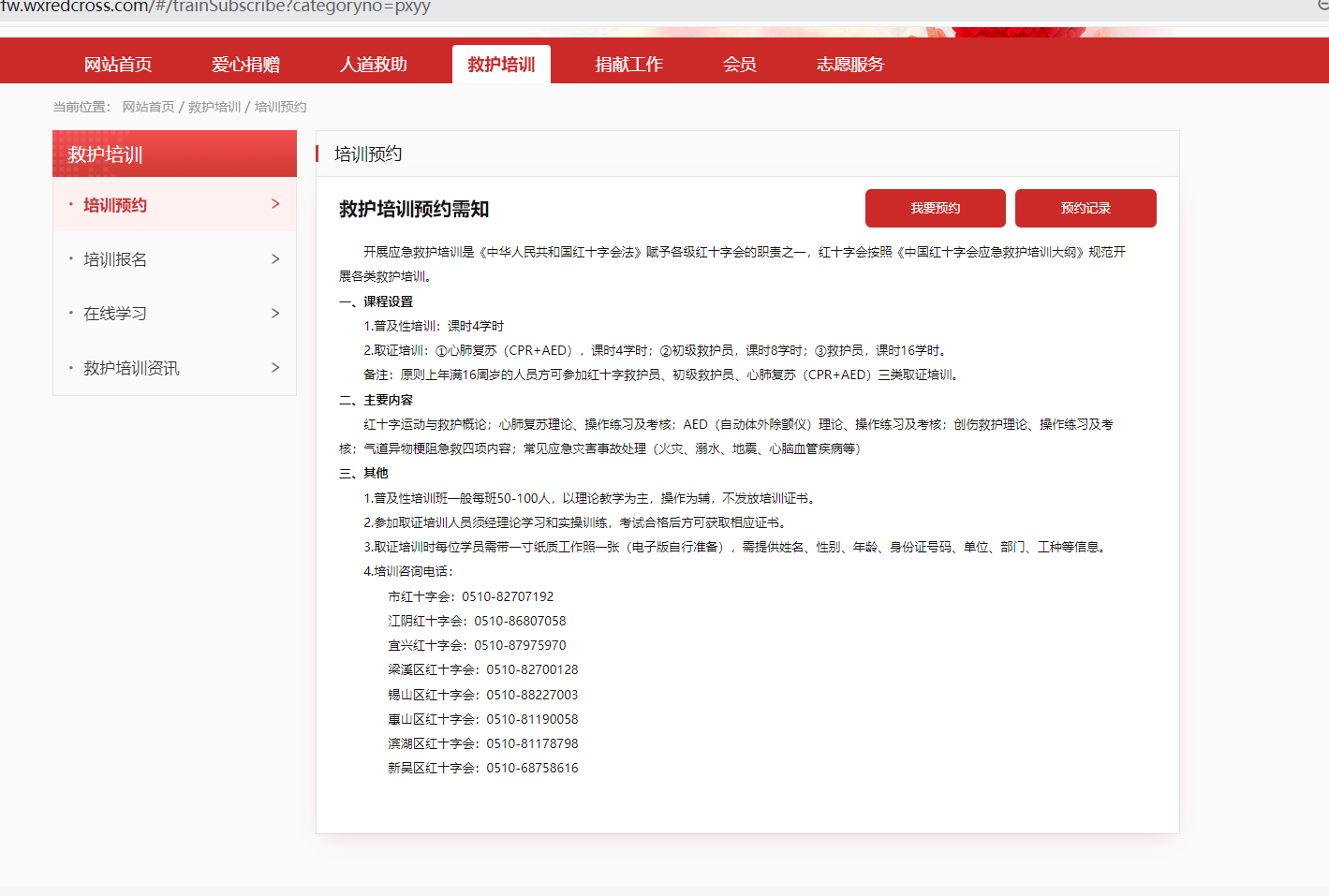Choose 在线学习 in the left menu
The image size is (1329, 896).
[115, 314]
